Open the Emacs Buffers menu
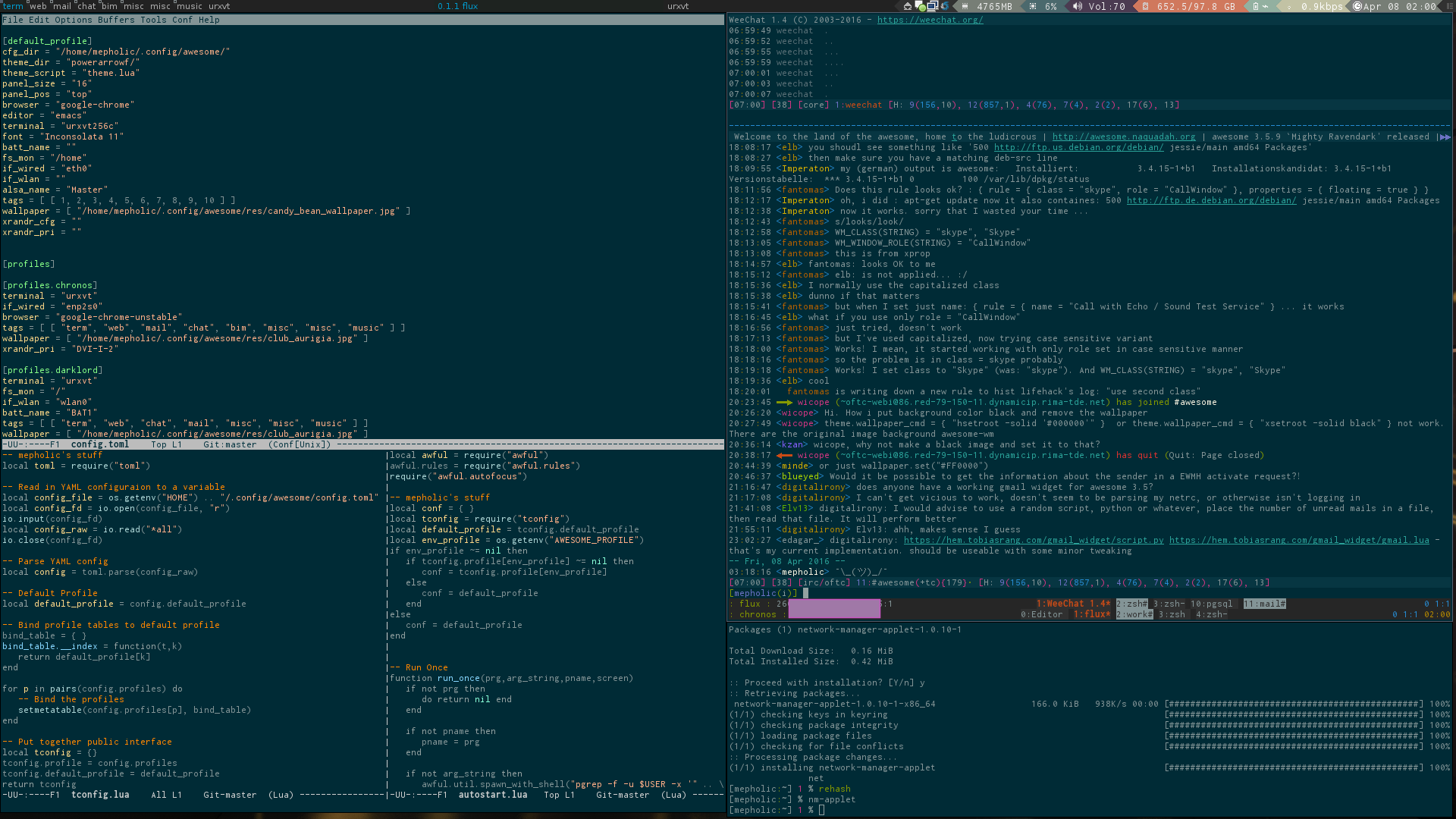1456x819 pixels. point(116,20)
